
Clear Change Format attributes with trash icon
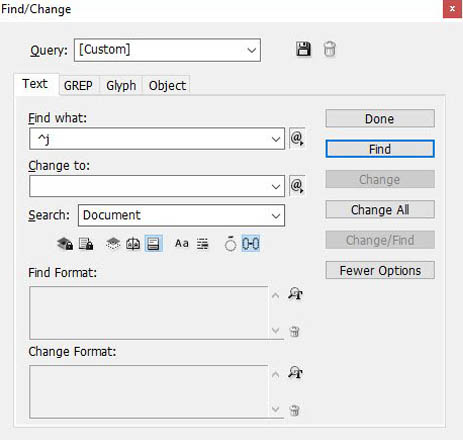[x=294, y=410]
